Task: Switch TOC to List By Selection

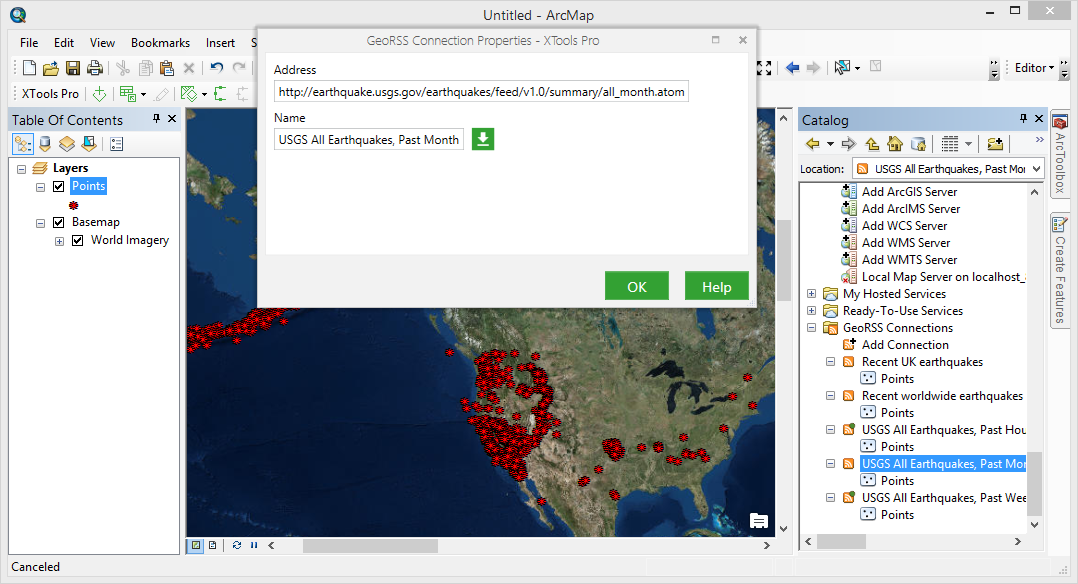Action: [x=89, y=144]
